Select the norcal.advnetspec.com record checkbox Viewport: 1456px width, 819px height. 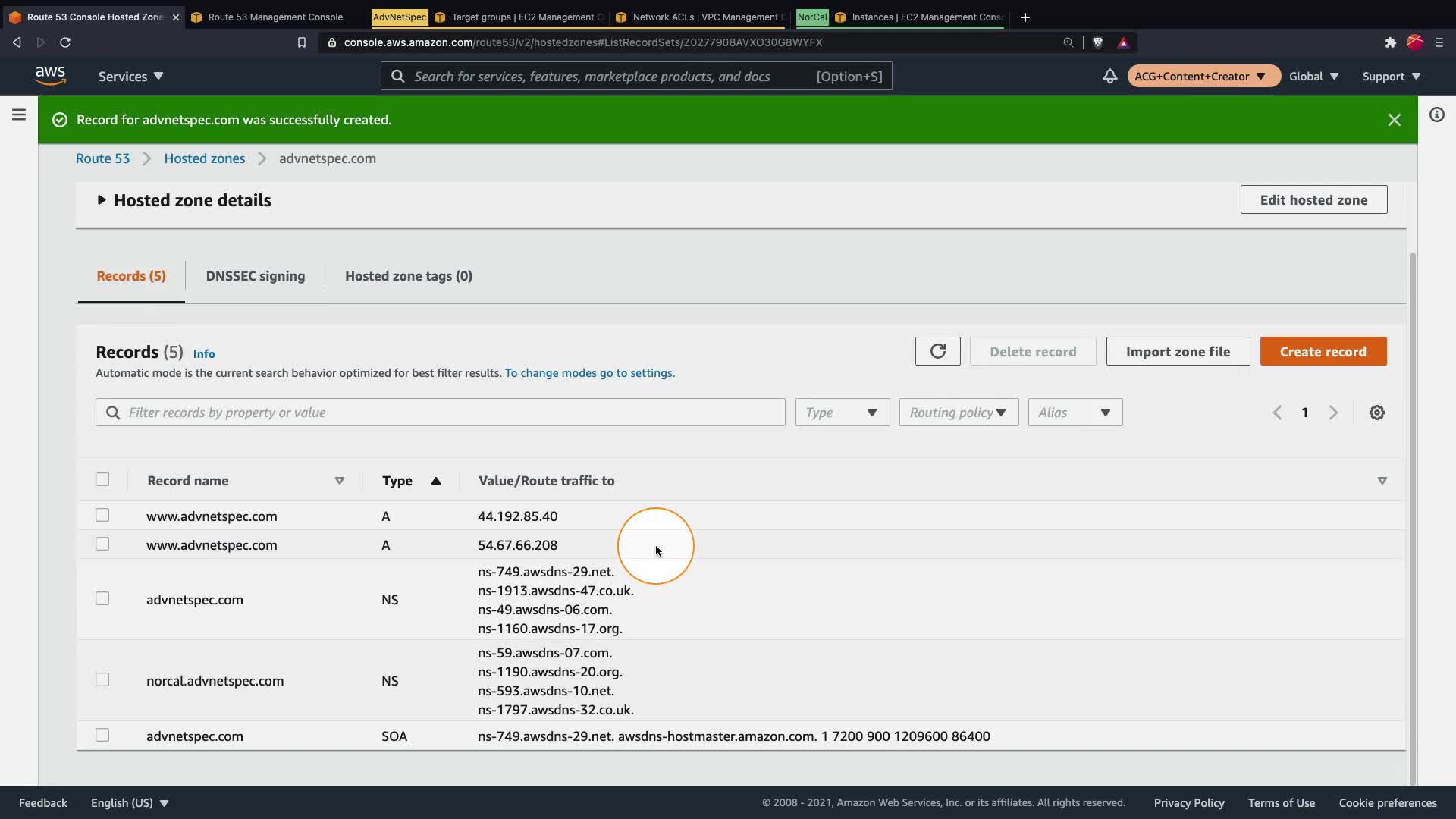click(102, 679)
